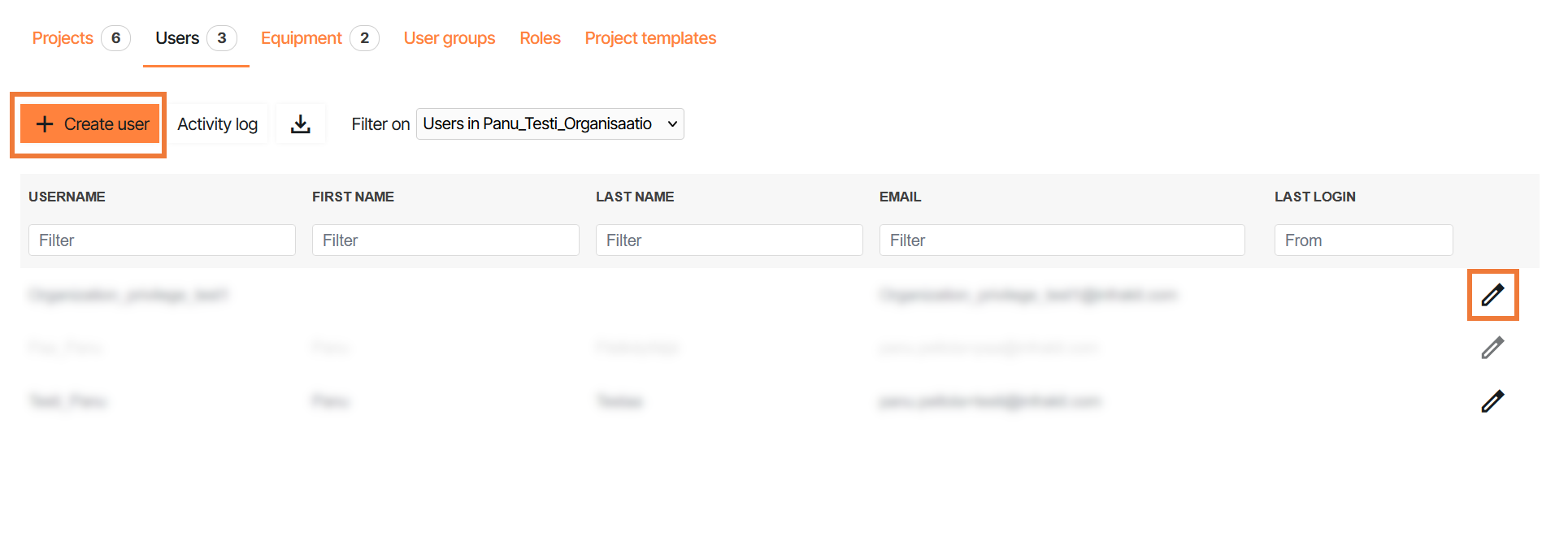
Task: Click the Last Login From field
Action: click(1363, 240)
